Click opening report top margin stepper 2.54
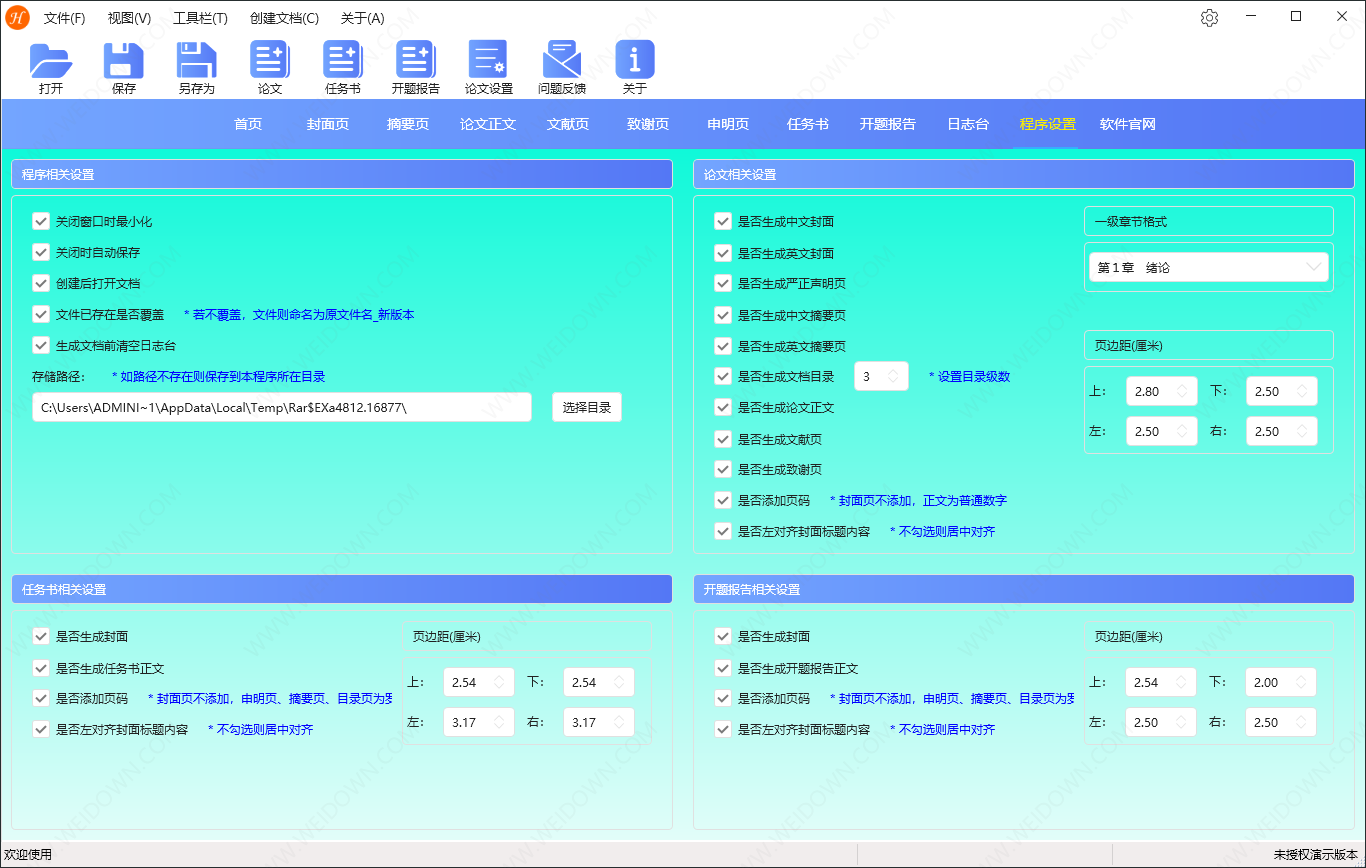 [1161, 682]
